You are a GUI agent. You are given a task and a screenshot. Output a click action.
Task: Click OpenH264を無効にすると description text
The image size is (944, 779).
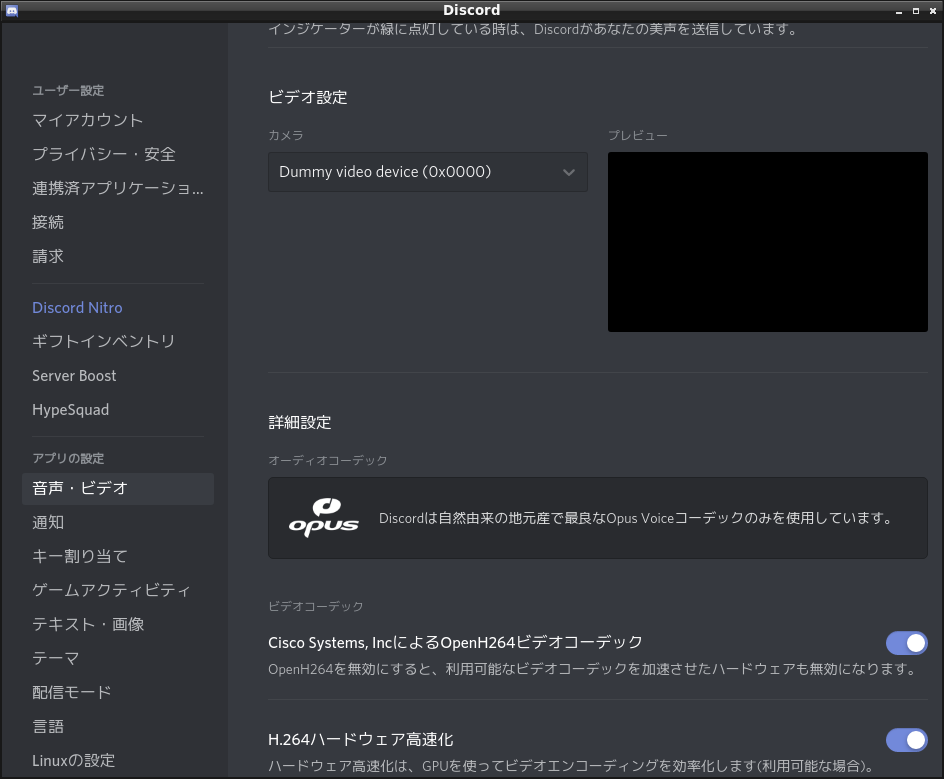pyautogui.click(x=594, y=669)
